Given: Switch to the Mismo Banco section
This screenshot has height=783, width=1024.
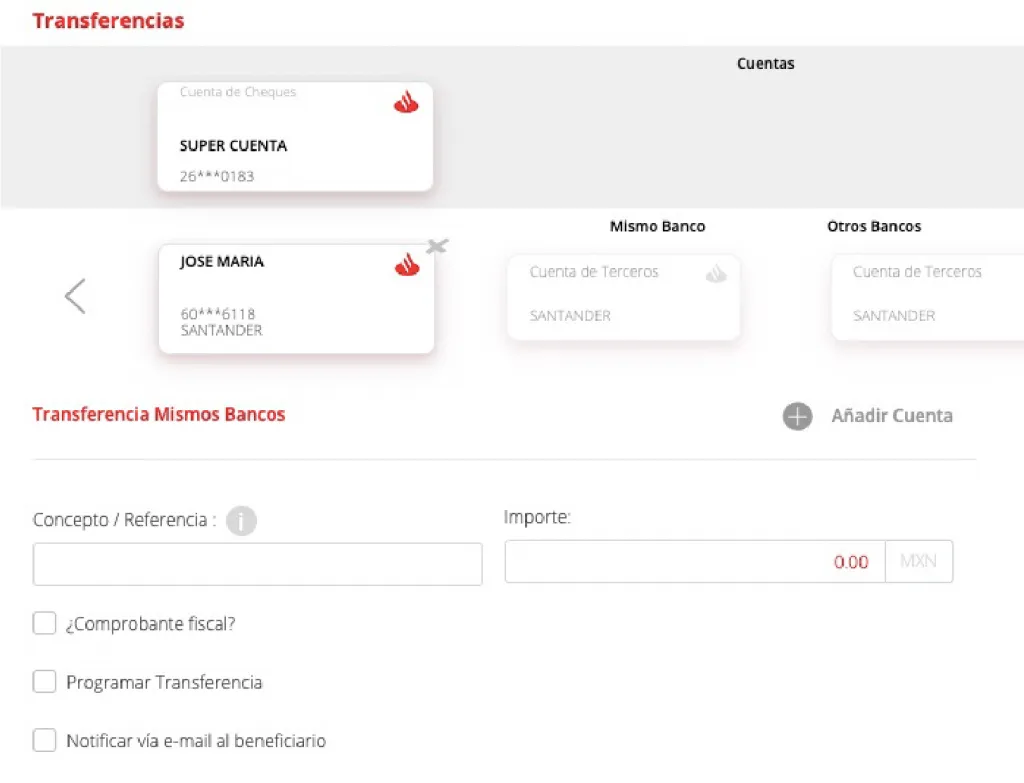Looking at the screenshot, I should [x=657, y=226].
